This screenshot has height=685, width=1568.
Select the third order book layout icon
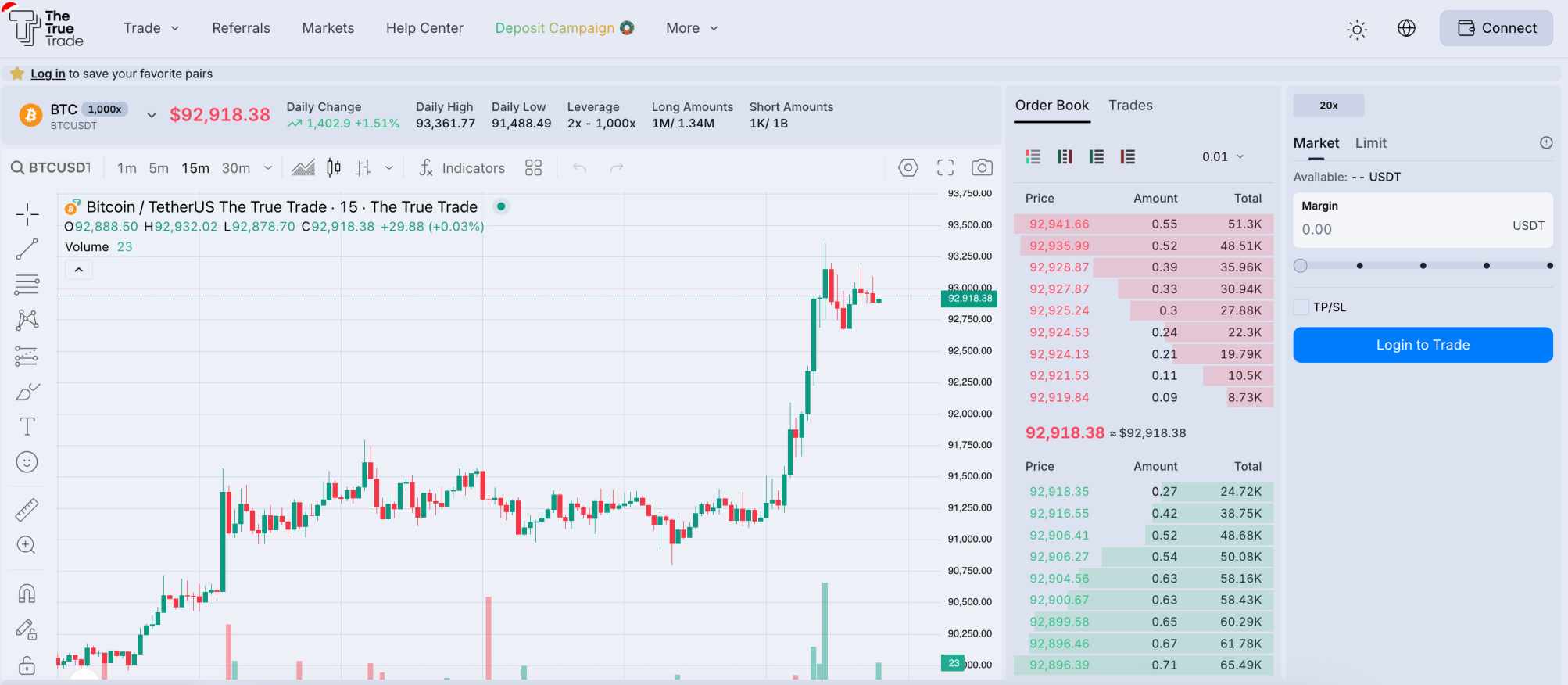(1097, 156)
